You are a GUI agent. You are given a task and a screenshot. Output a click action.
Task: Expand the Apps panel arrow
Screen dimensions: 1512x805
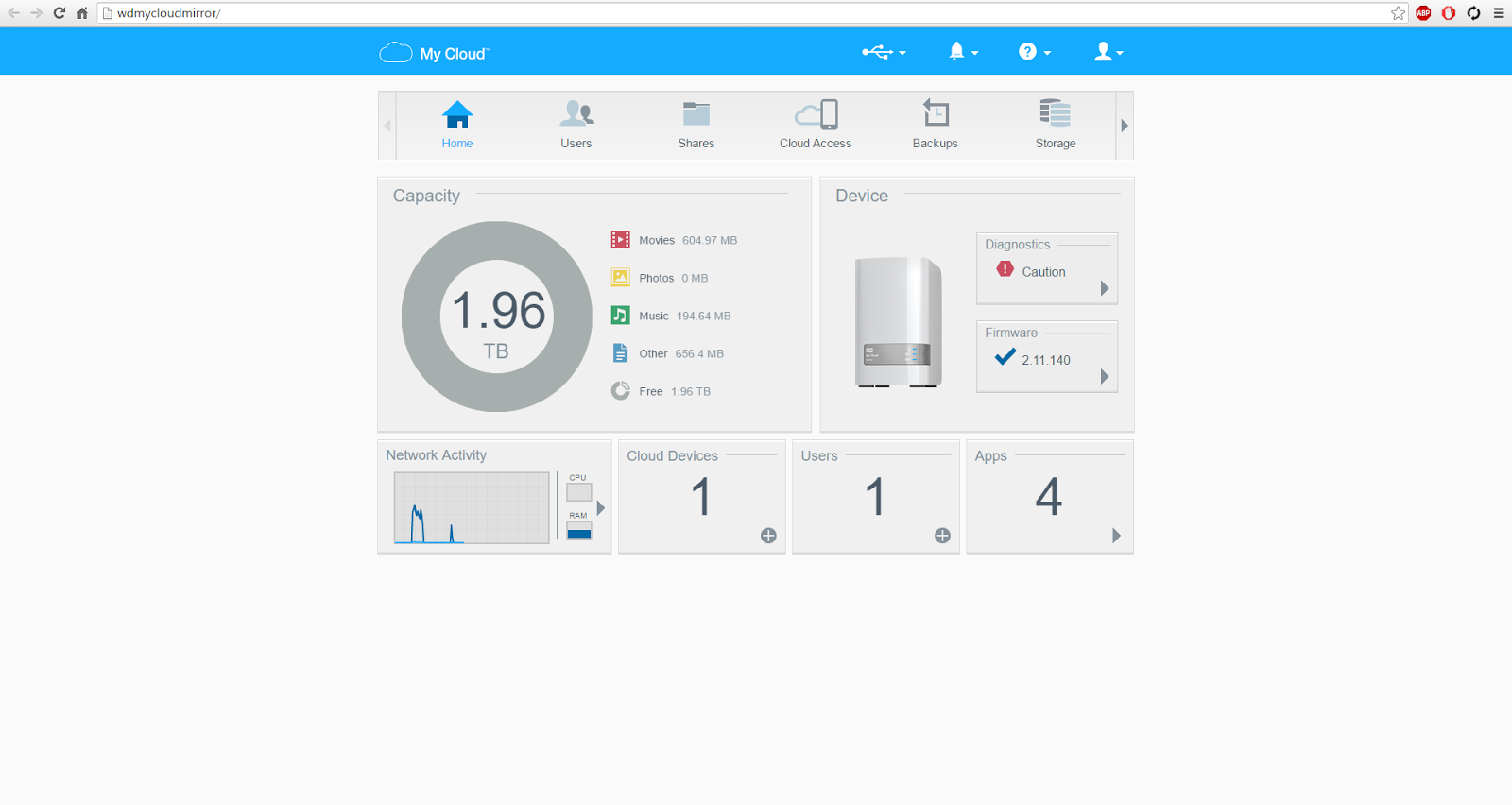1116,536
